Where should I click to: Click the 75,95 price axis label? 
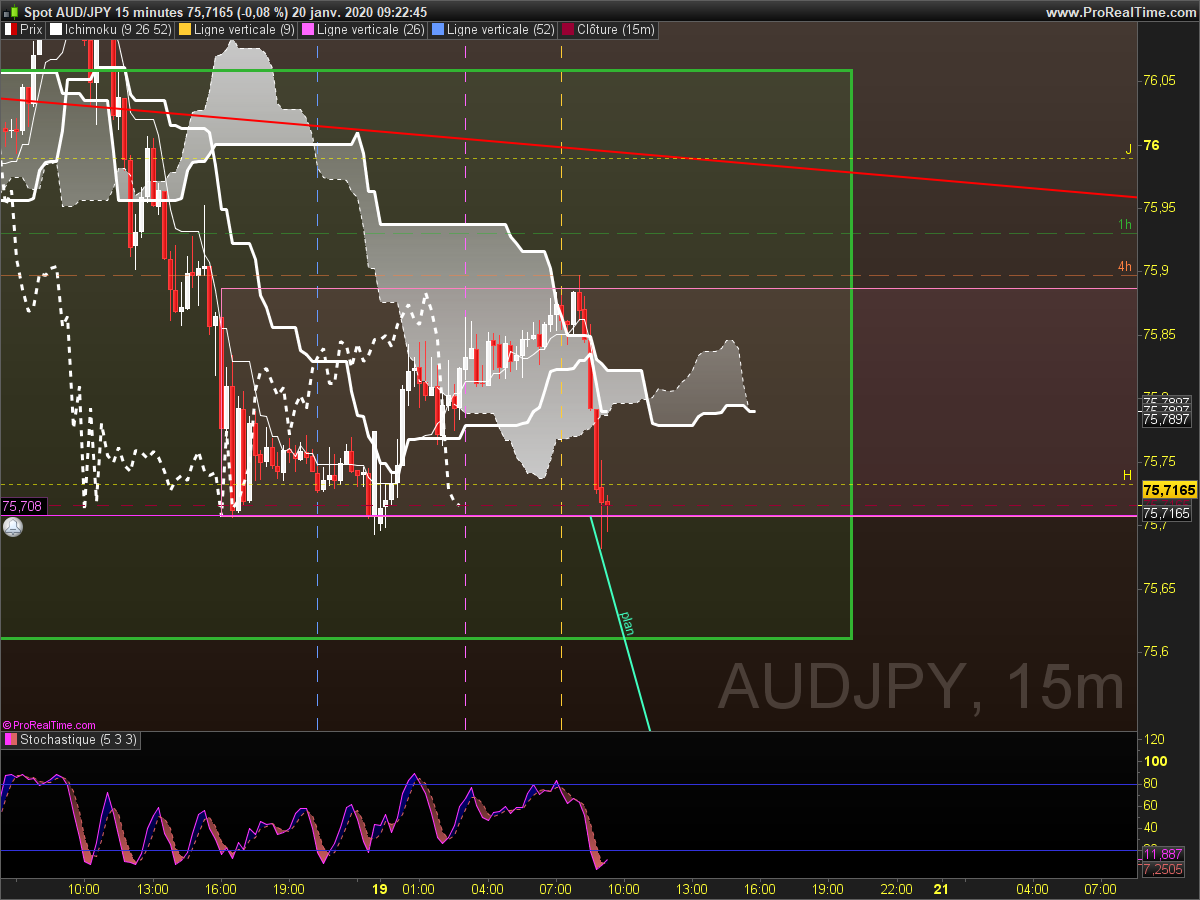pos(1159,208)
